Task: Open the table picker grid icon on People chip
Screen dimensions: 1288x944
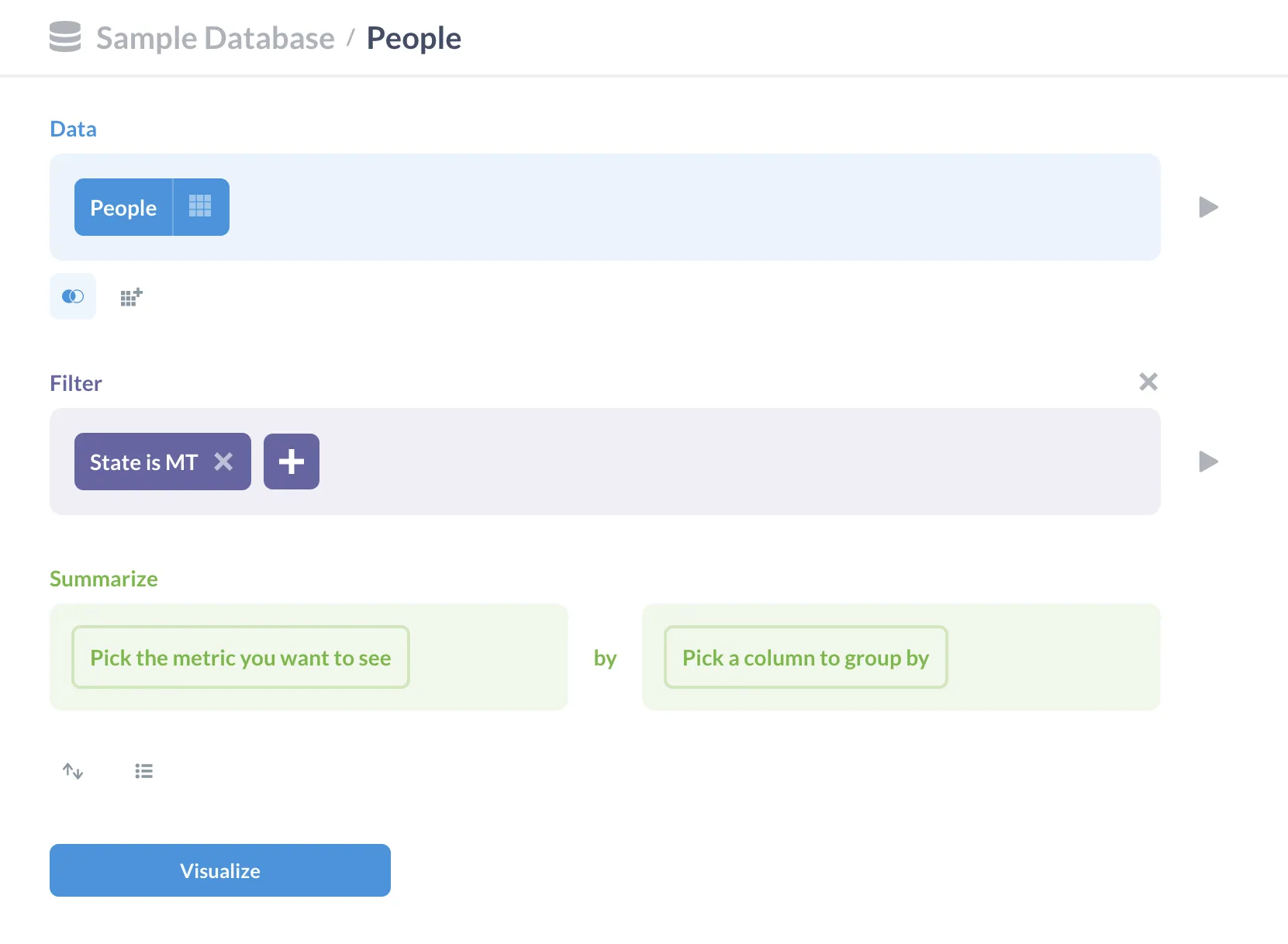Action: 199,206
